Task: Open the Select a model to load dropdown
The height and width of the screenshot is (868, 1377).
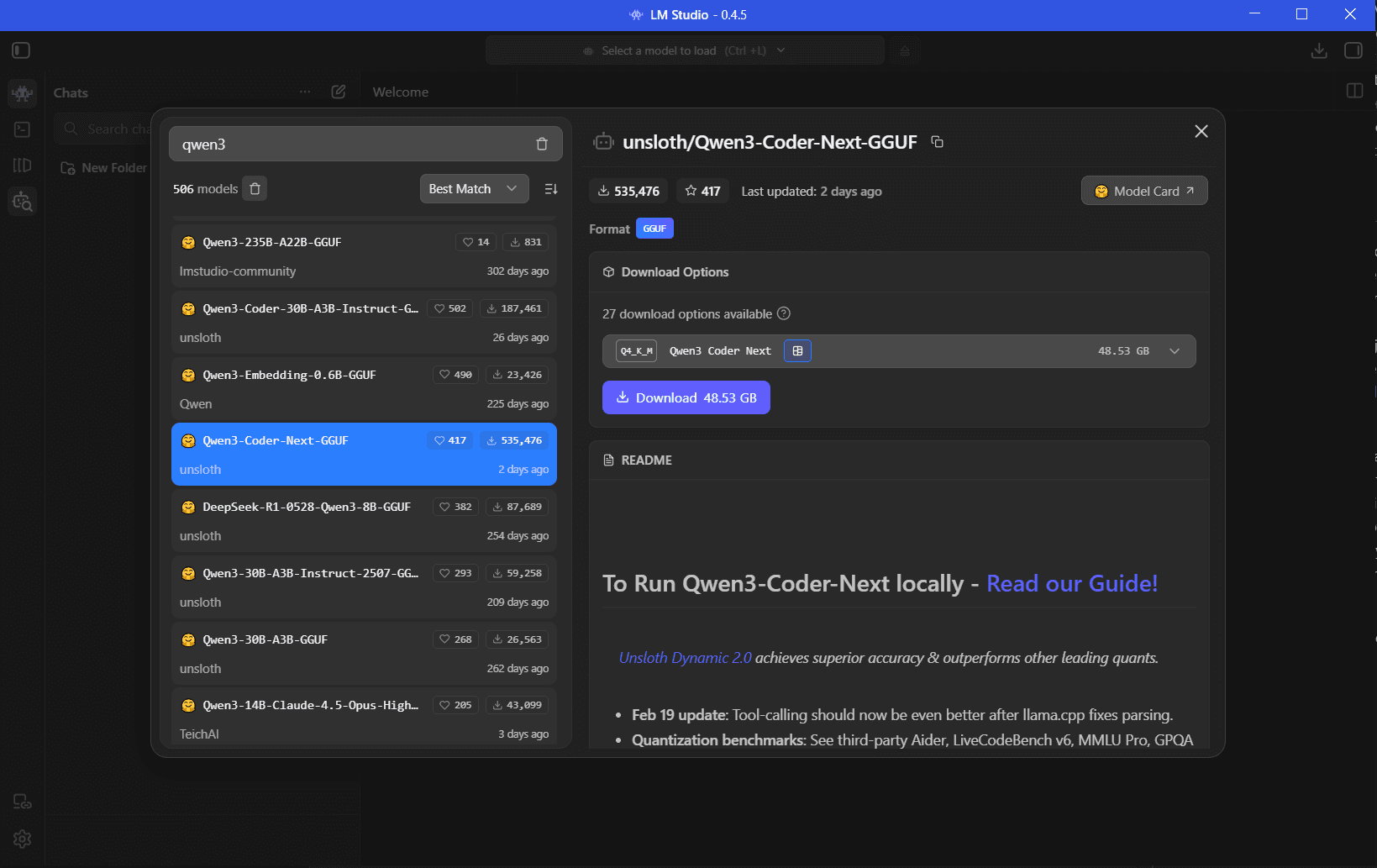Action: (x=685, y=50)
